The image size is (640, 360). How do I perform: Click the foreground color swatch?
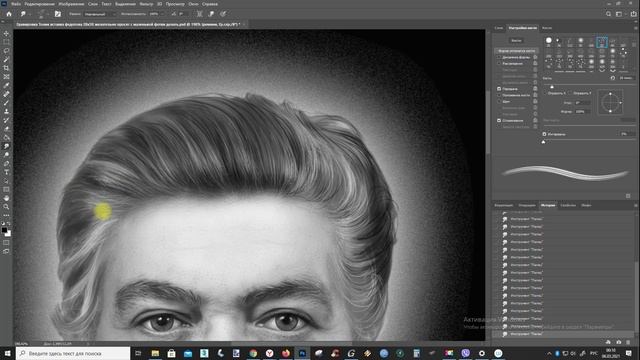4,230
